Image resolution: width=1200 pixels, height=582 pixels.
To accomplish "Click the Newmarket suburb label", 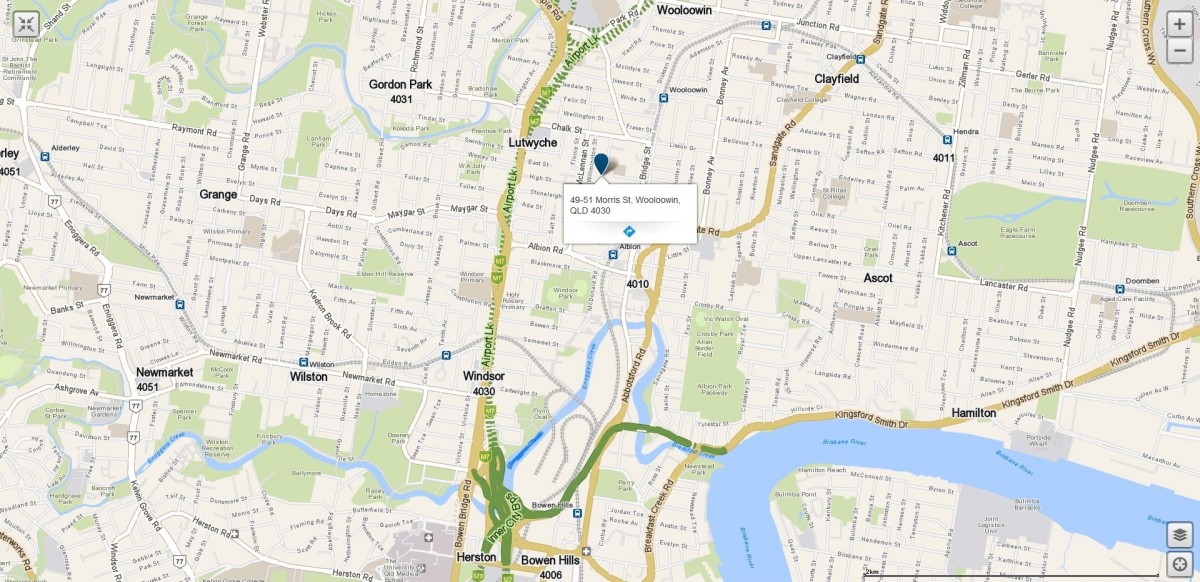I will (x=164, y=372).
